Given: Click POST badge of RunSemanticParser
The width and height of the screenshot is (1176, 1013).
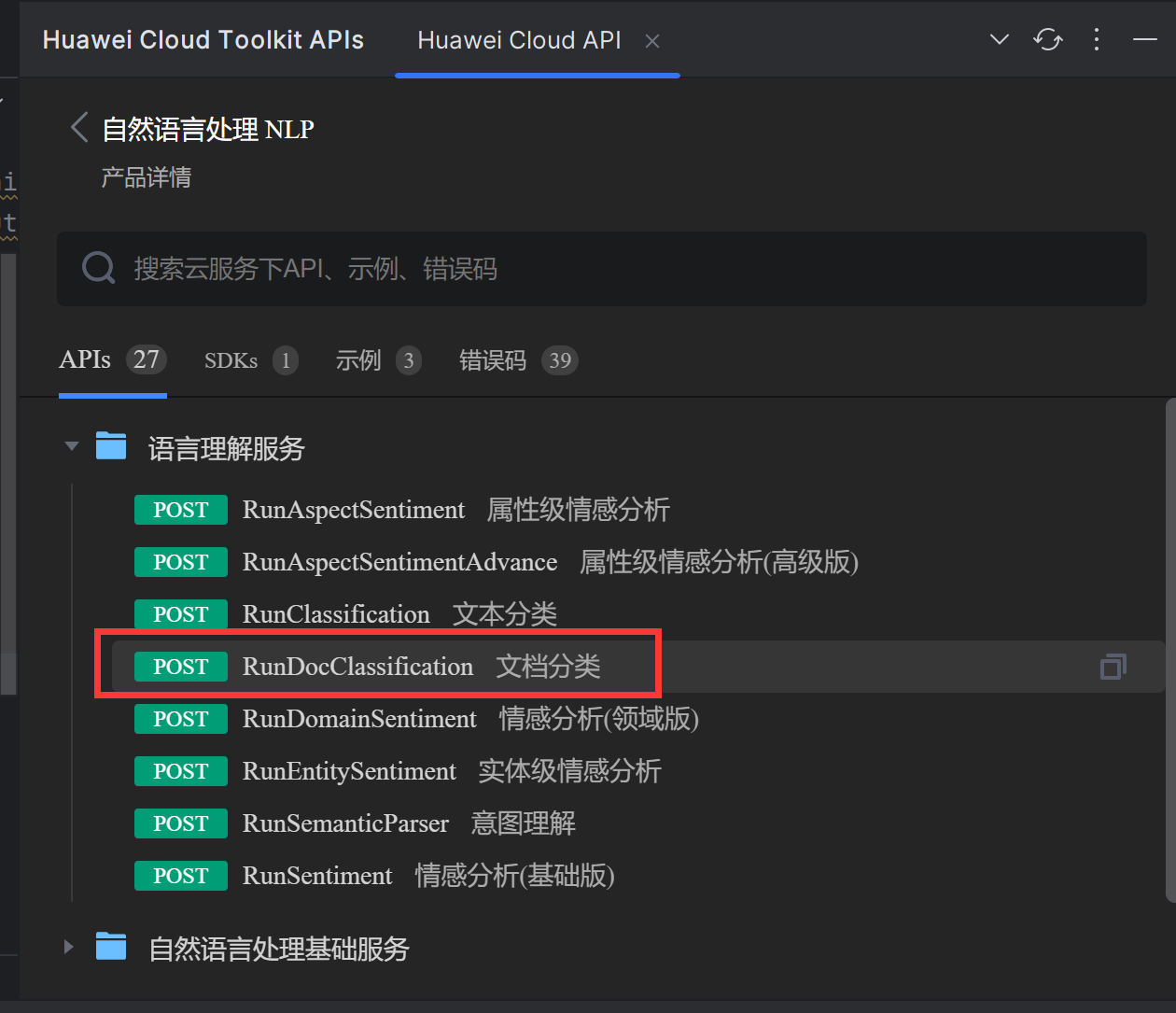Looking at the screenshot, I should [x=181, y=823].
